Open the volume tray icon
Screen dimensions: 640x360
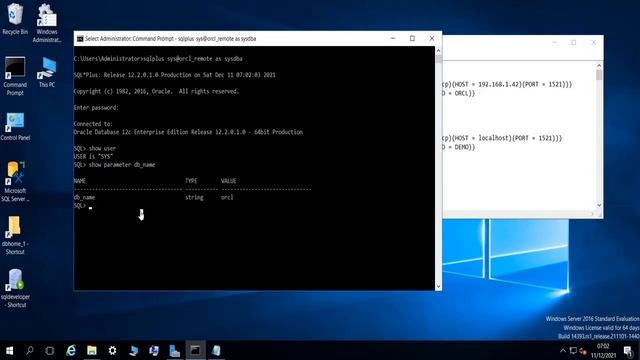tap(583, 351)
